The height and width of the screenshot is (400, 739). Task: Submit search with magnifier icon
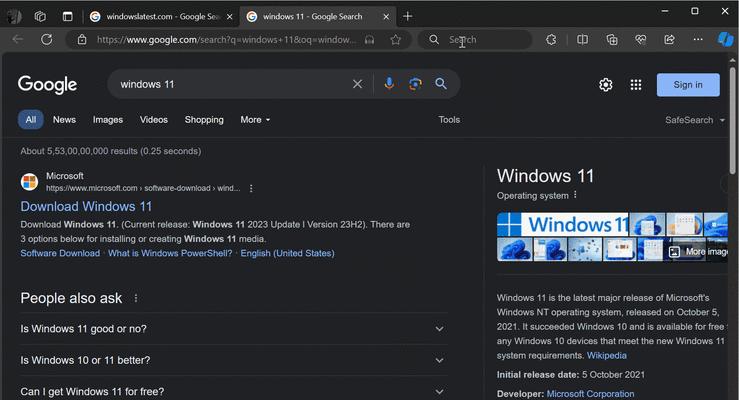click(441, 84)
